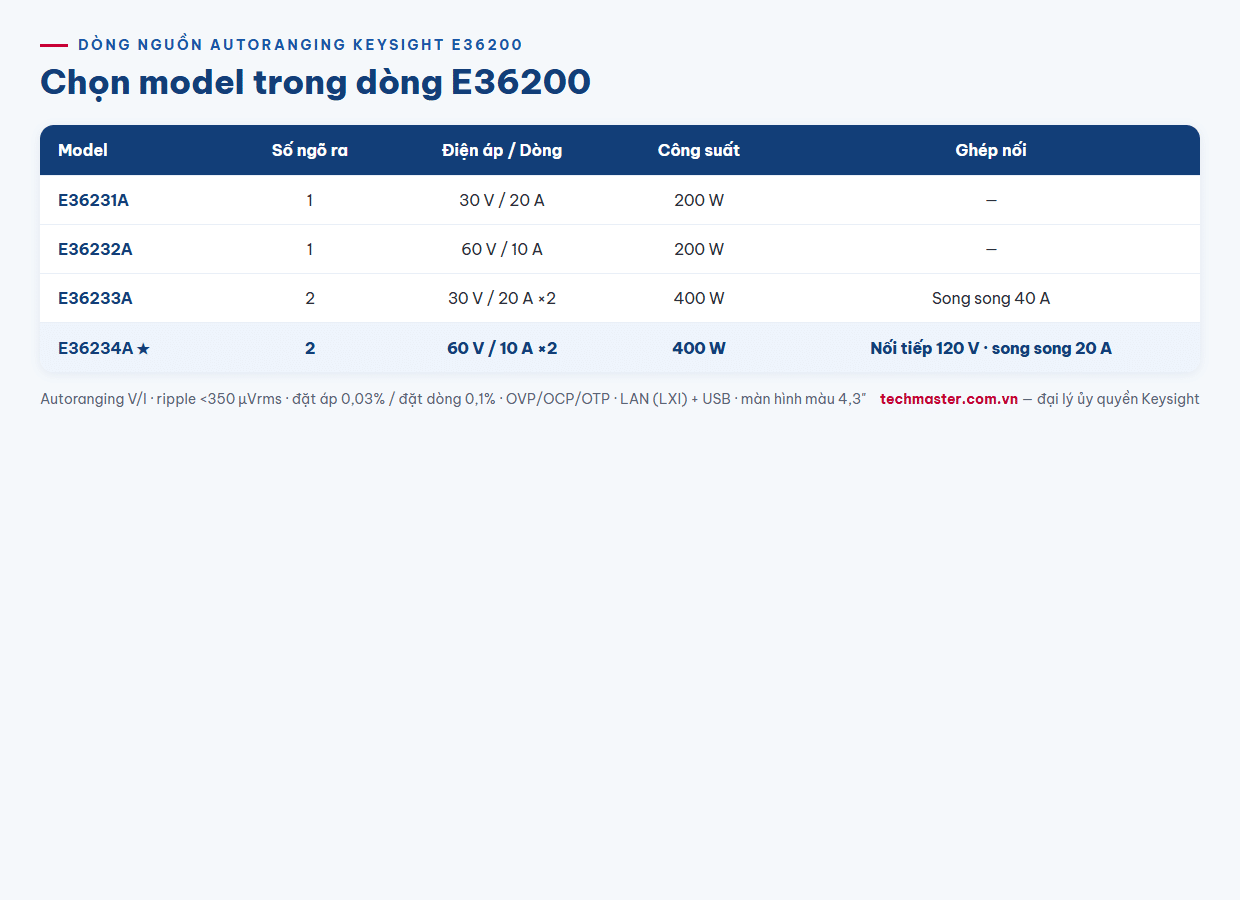Click the Ghép nối column header

[991, 150]
